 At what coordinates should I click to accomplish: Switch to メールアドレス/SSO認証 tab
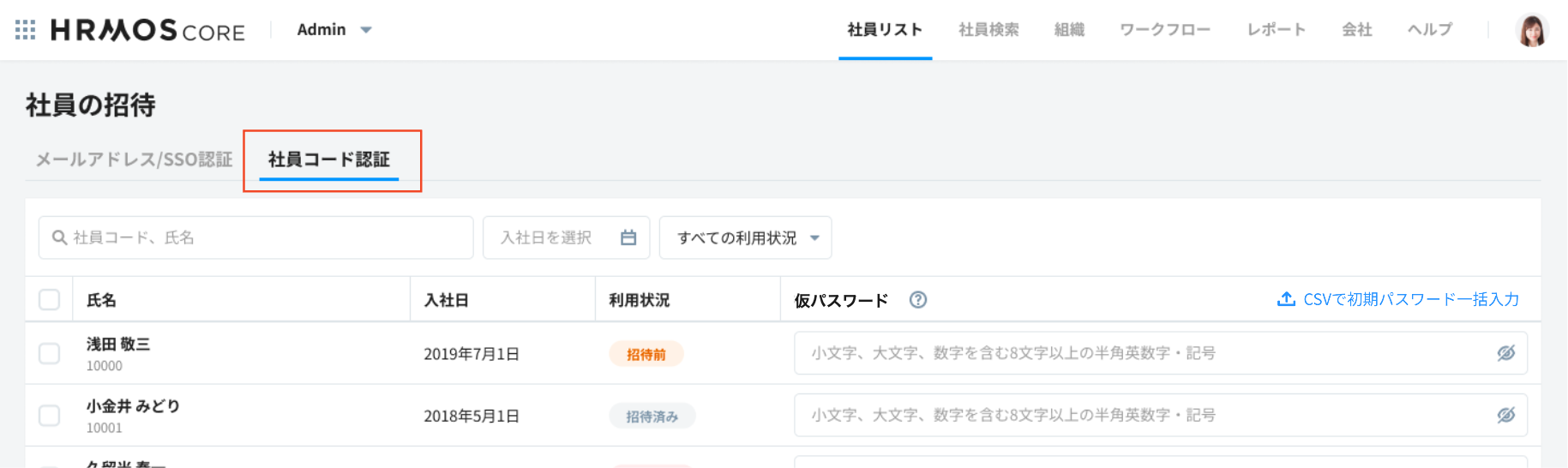coord(134,159)
